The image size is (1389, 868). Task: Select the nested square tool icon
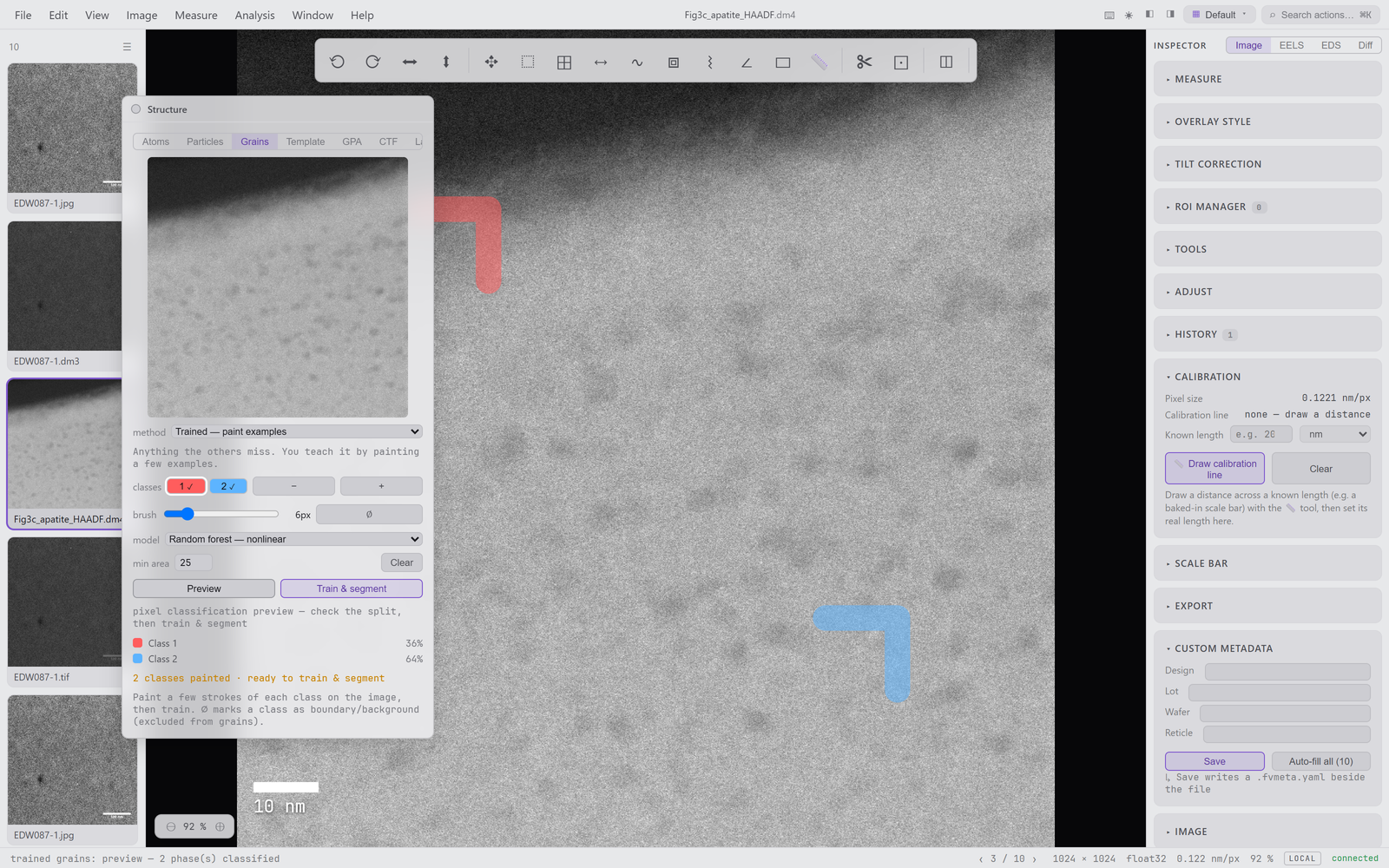pyautogui.click(x=674, y=62)
